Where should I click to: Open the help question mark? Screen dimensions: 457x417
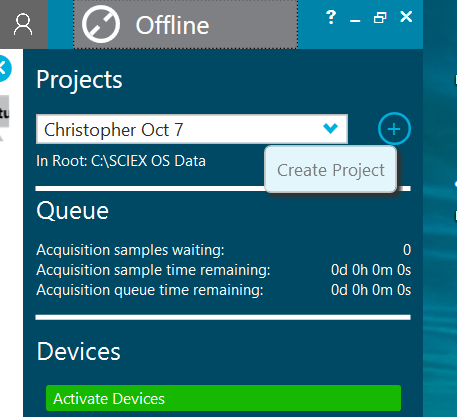tap(331, 17)
